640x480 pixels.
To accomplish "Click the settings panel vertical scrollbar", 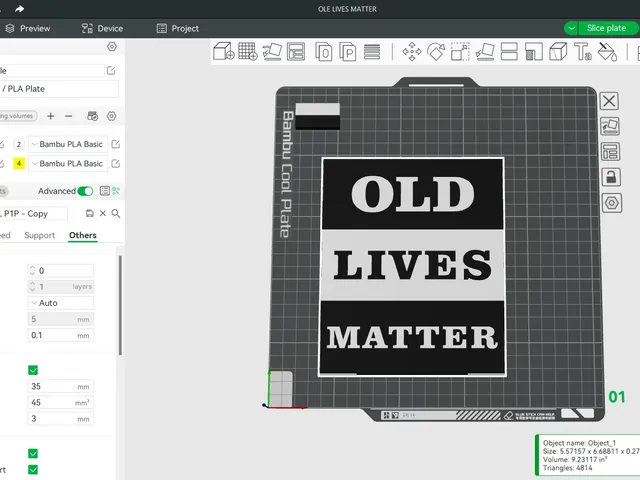I will tap(120, 305).
